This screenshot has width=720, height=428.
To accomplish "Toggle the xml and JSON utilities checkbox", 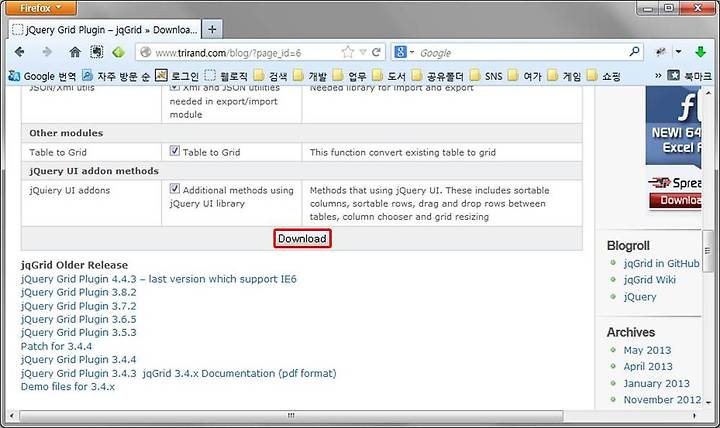I will (x=174, y=87).
